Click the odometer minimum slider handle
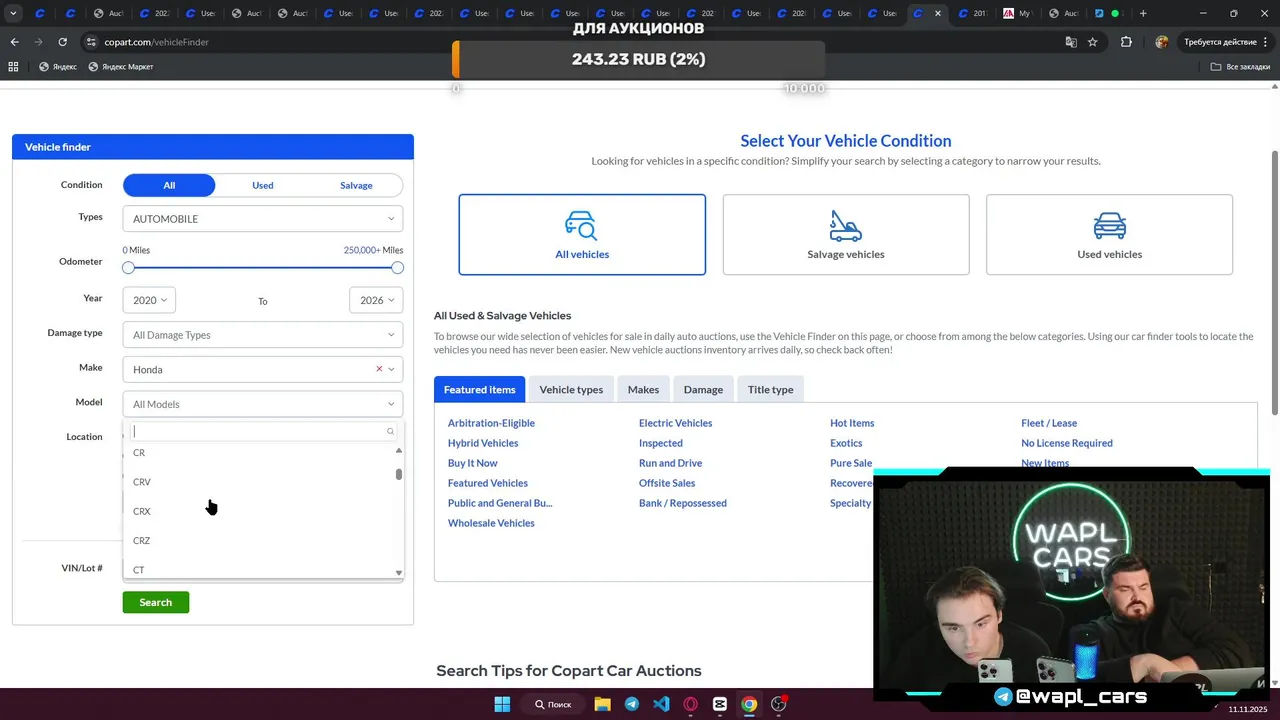Screen dimensions: 1280x720 point(128,268)
